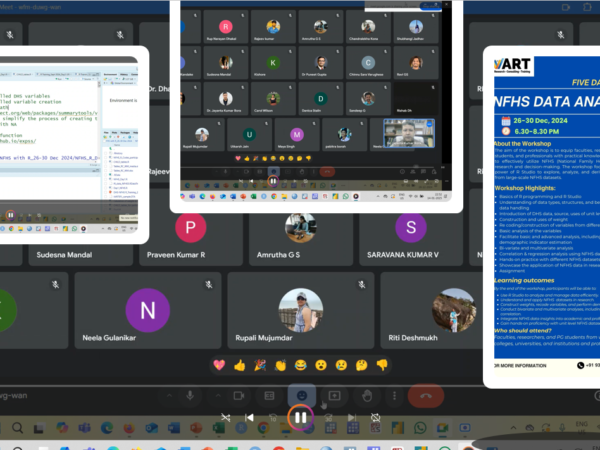Select Neela Gulanikar participant tile
Viewport: 600px width, 450px height.
[x=148, y=310]
